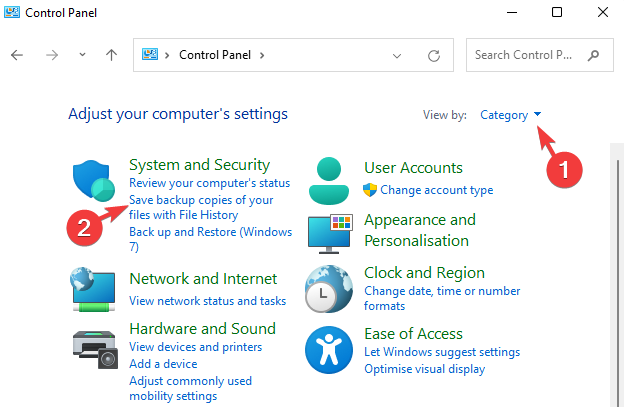
Task: Open the Clock and Region globe icon
Action: 329,290
